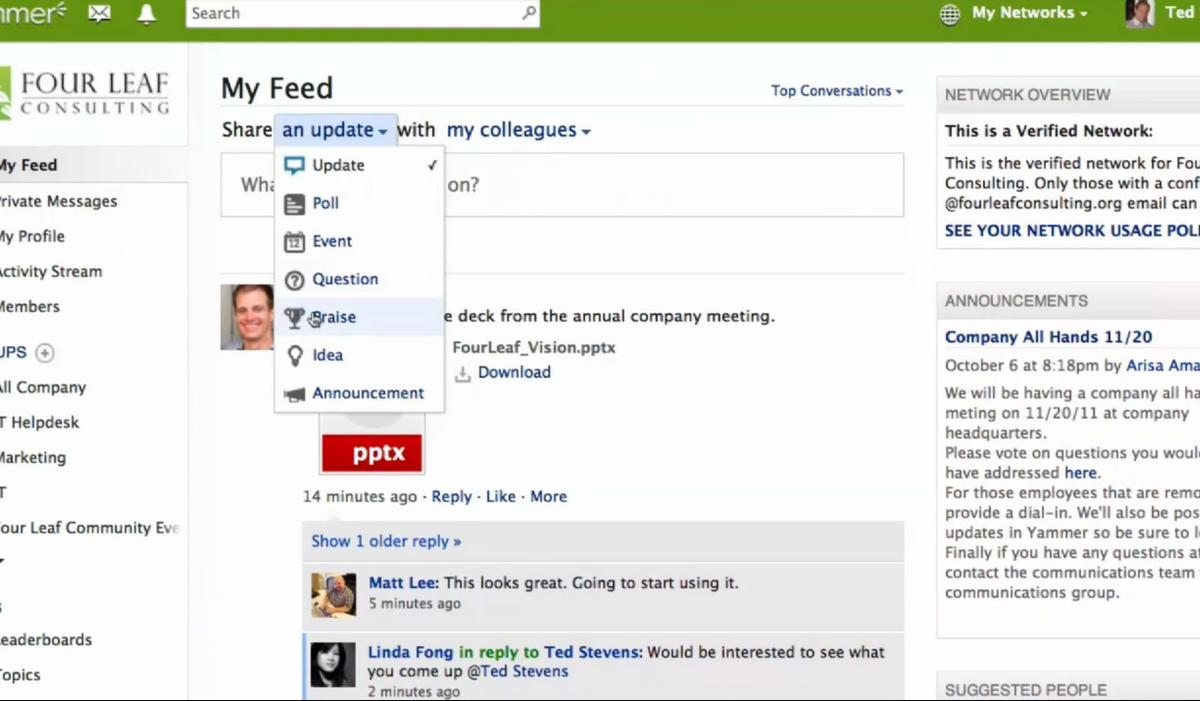Click the Download link for FourLeaf_Vision.pptx

click(514, 372)
